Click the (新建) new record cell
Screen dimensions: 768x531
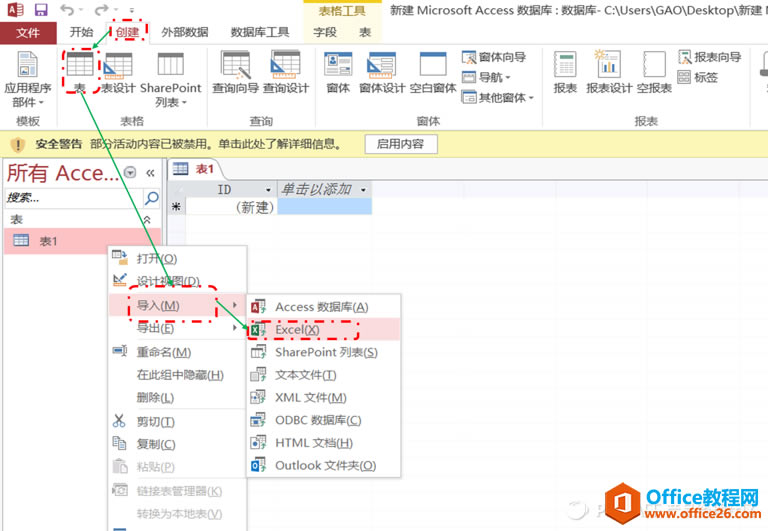(x=232, y=207)
